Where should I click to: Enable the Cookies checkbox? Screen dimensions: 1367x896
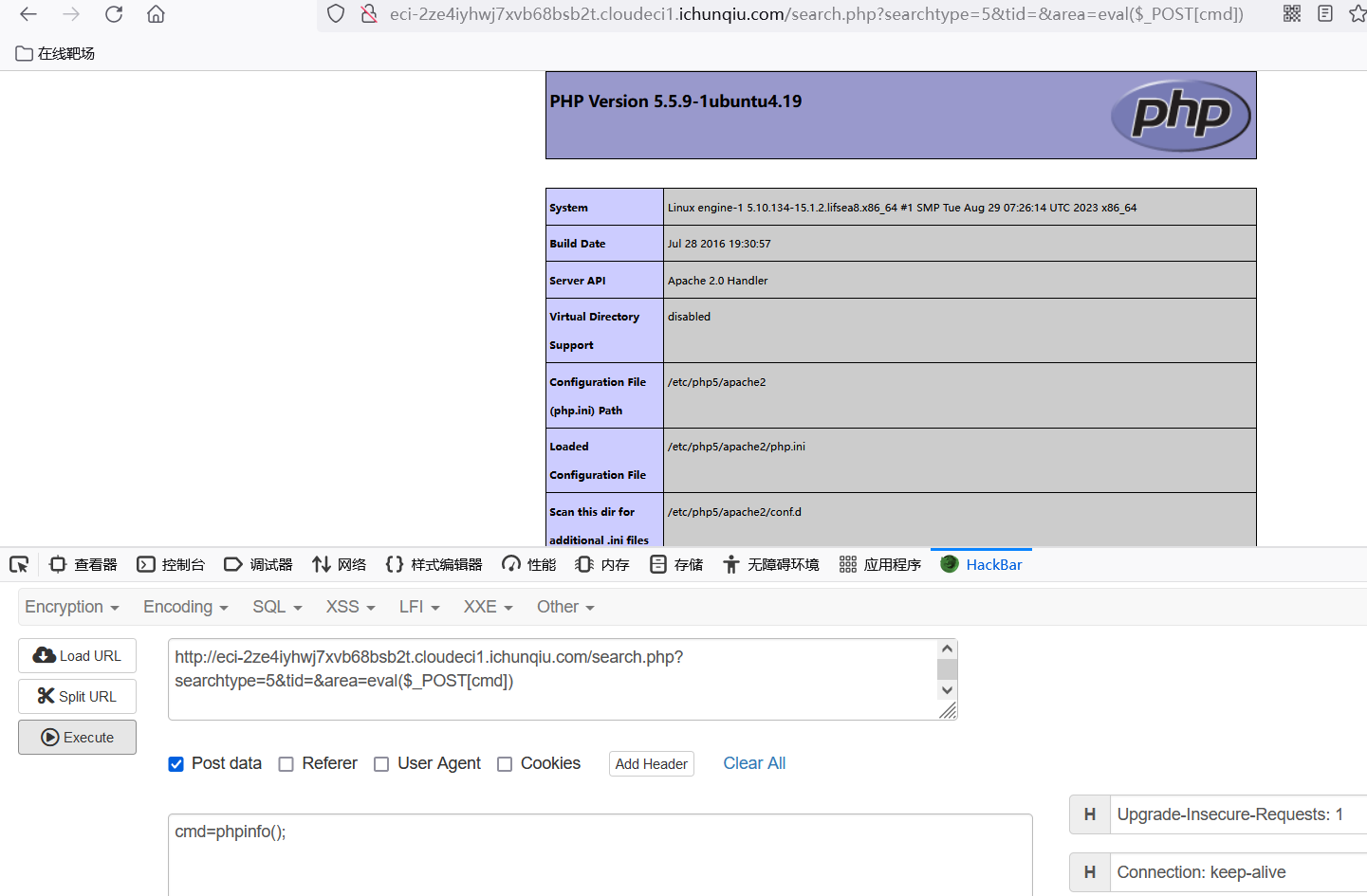[505, 764]
